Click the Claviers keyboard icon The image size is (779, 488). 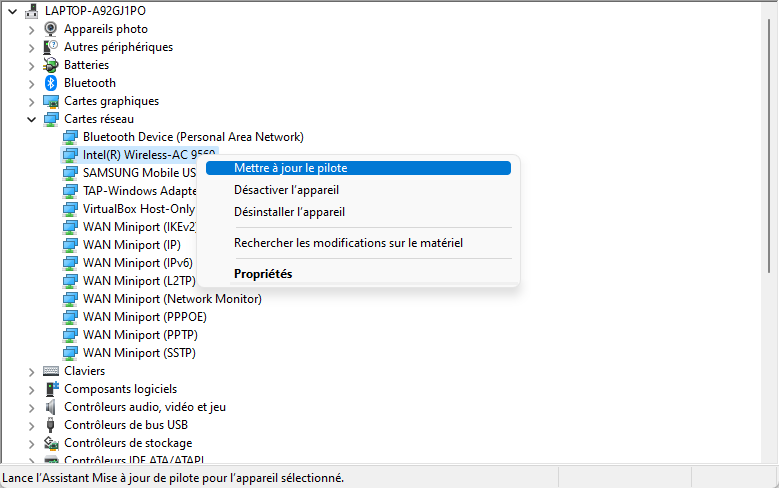point(51,371)
